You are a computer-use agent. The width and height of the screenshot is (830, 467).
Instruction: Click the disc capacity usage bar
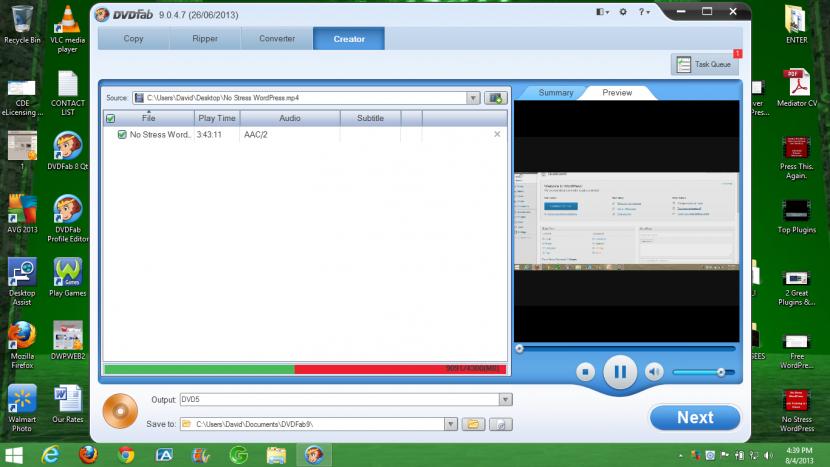[305, 369]
